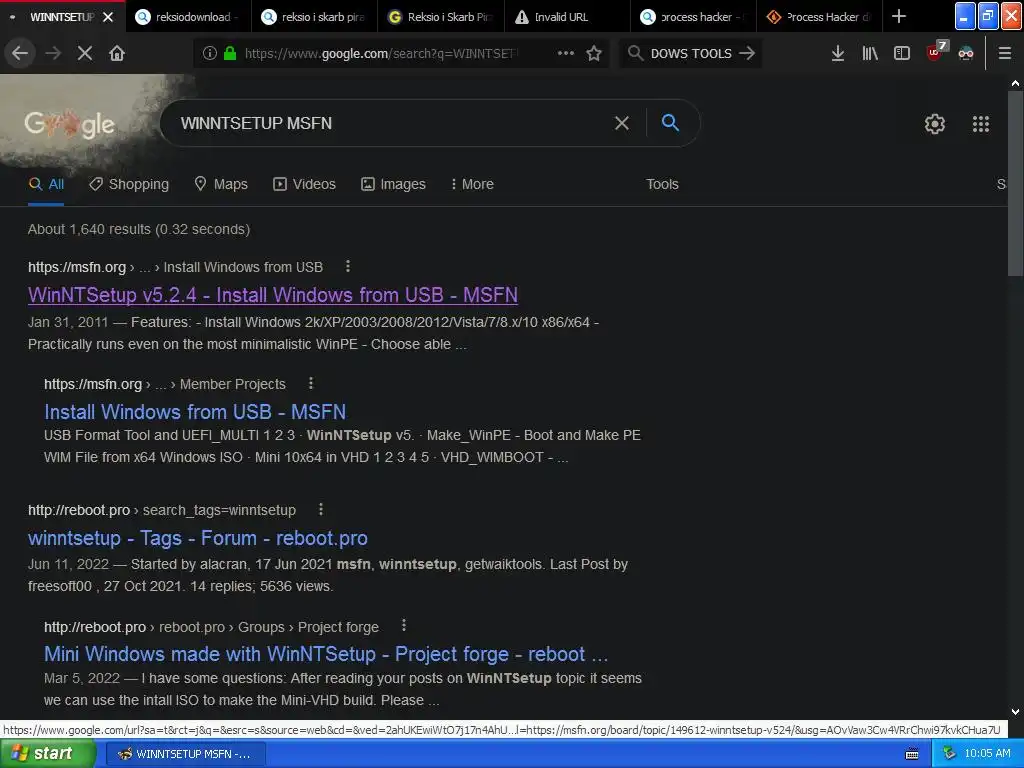Open the downloads panel
The height and width of the screenshot is (768, 1024).
pyautogui.click(x=838, y=53)
